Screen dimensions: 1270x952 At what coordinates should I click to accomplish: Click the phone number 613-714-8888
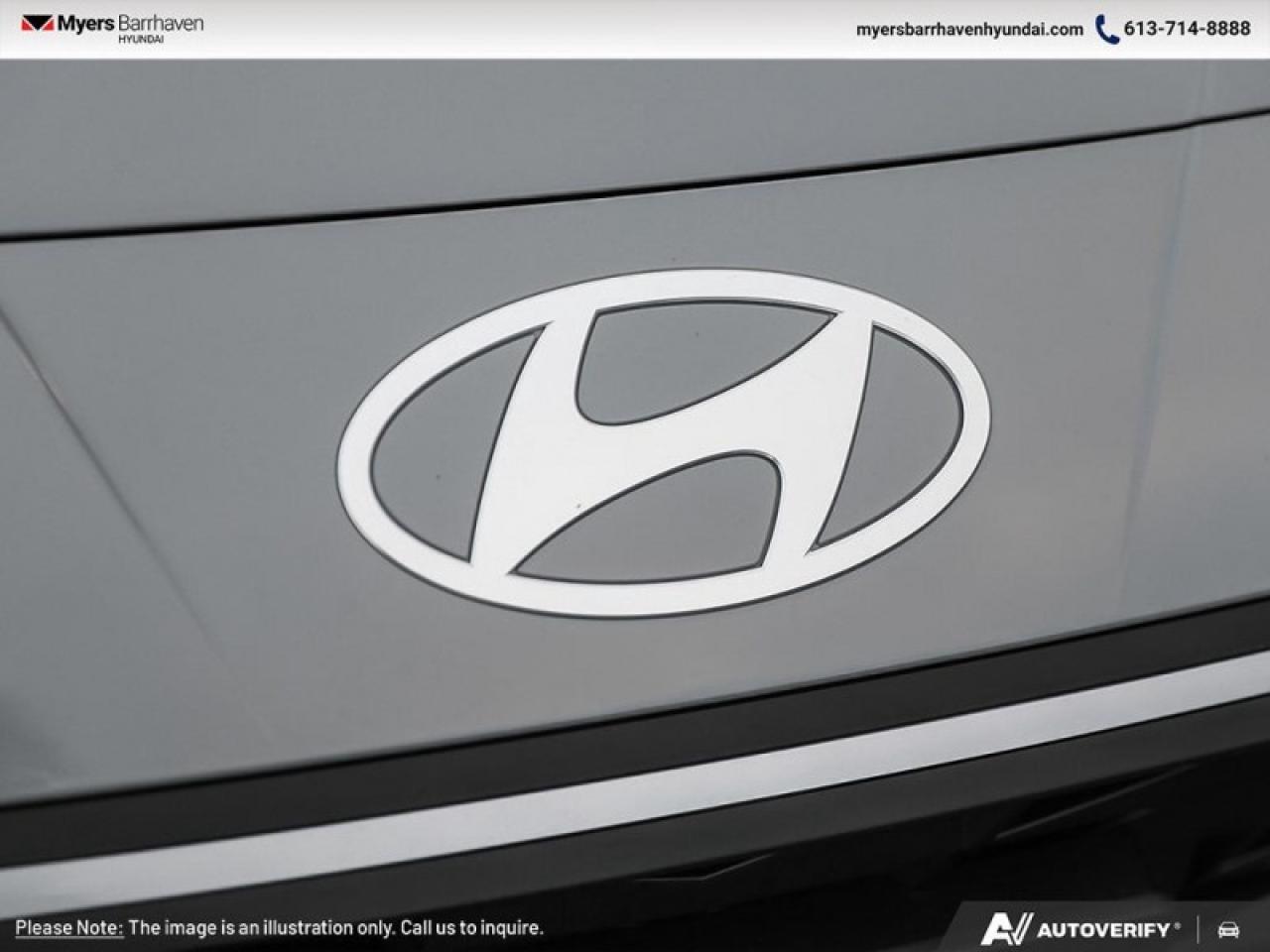coord(1186,29)
